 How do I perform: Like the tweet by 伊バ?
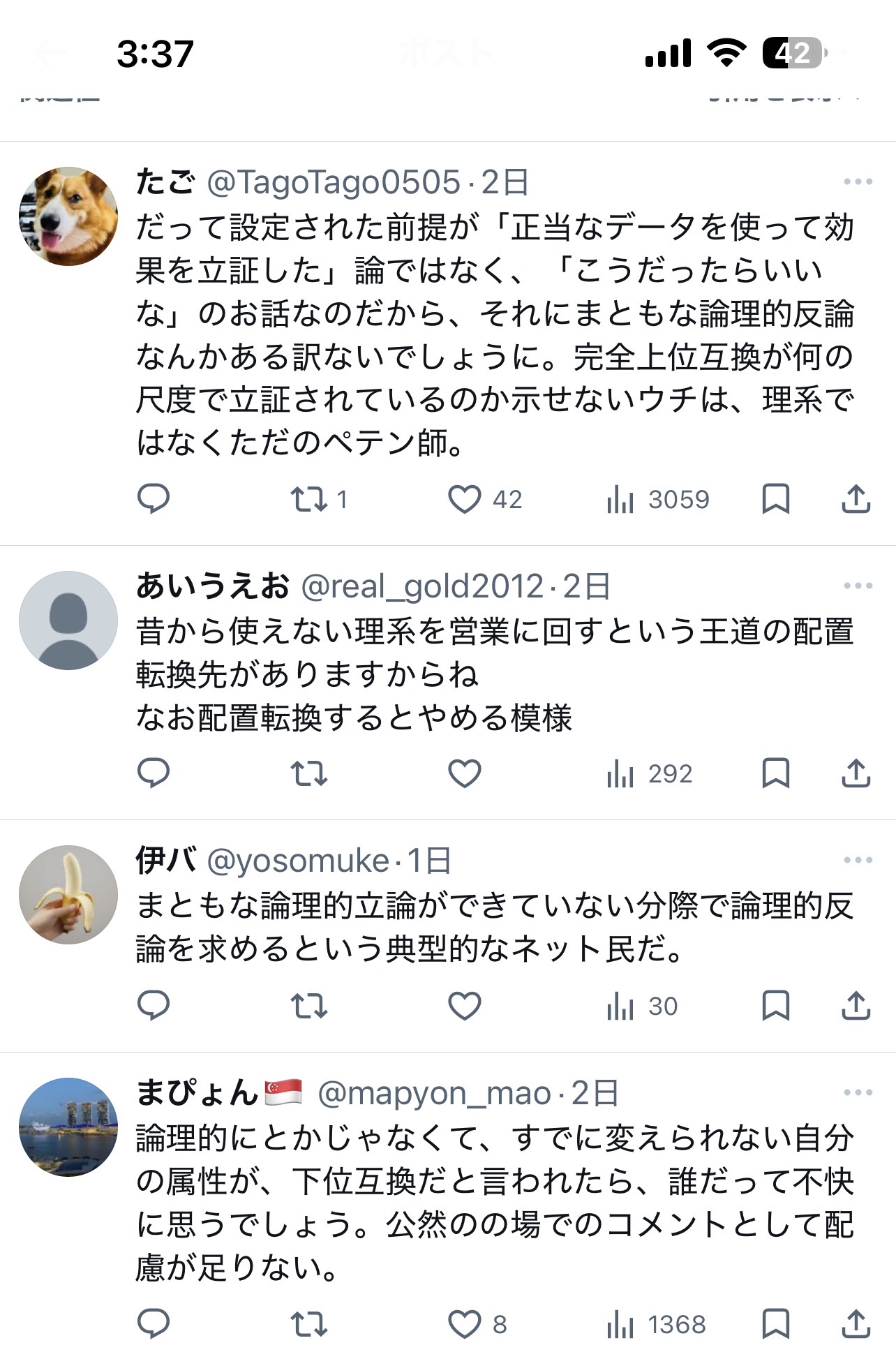465,1006
